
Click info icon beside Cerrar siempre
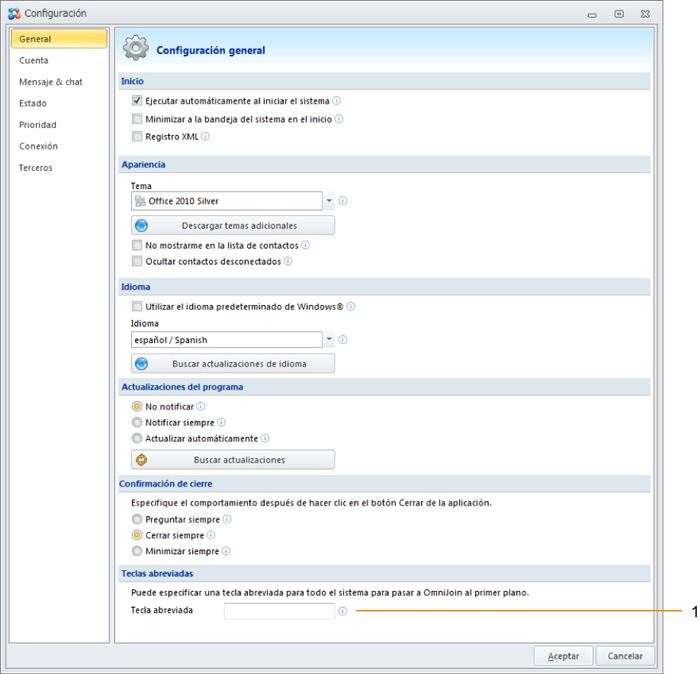(211, 535)
